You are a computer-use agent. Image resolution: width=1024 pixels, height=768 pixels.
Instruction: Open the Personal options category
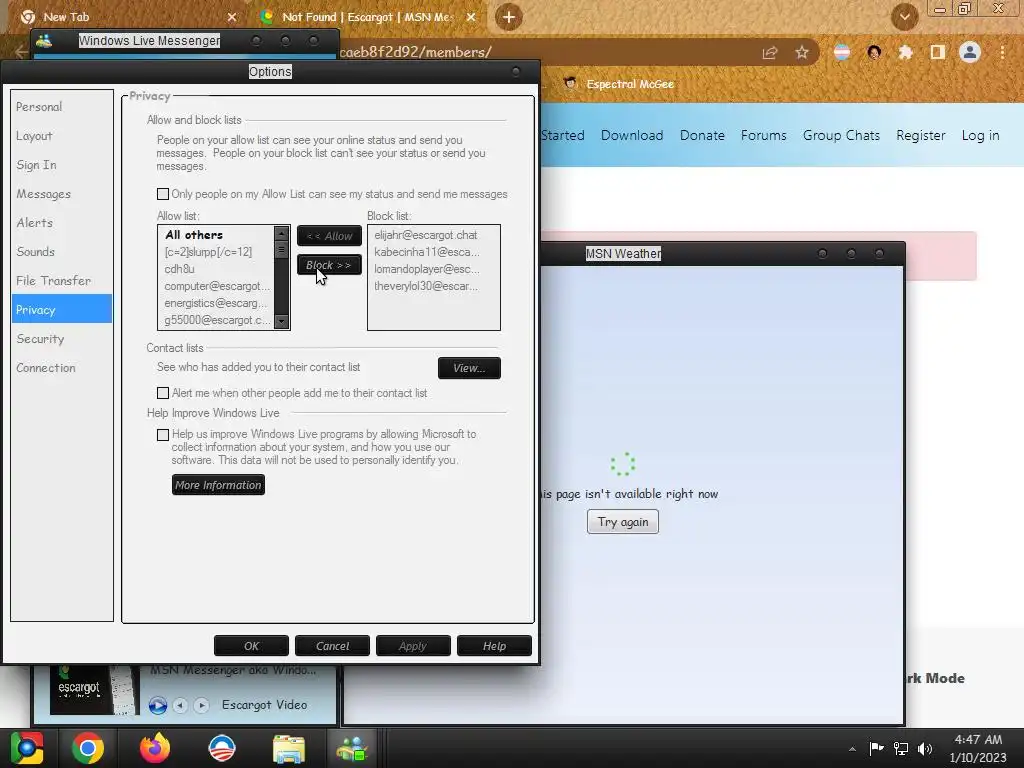pos(61,106)
